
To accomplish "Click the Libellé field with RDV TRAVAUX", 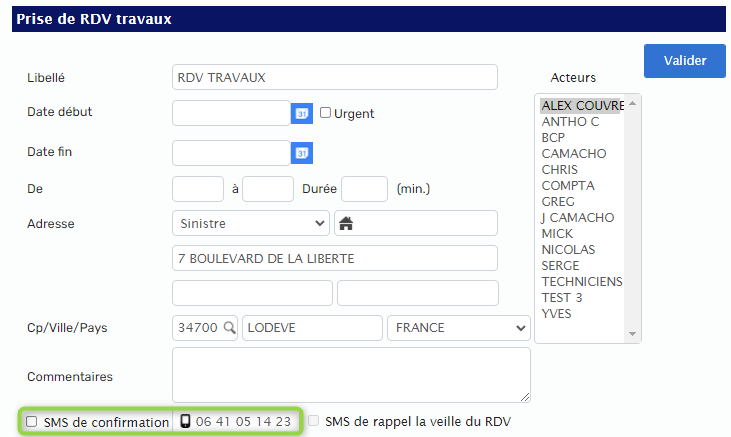I will coord(334,78).
